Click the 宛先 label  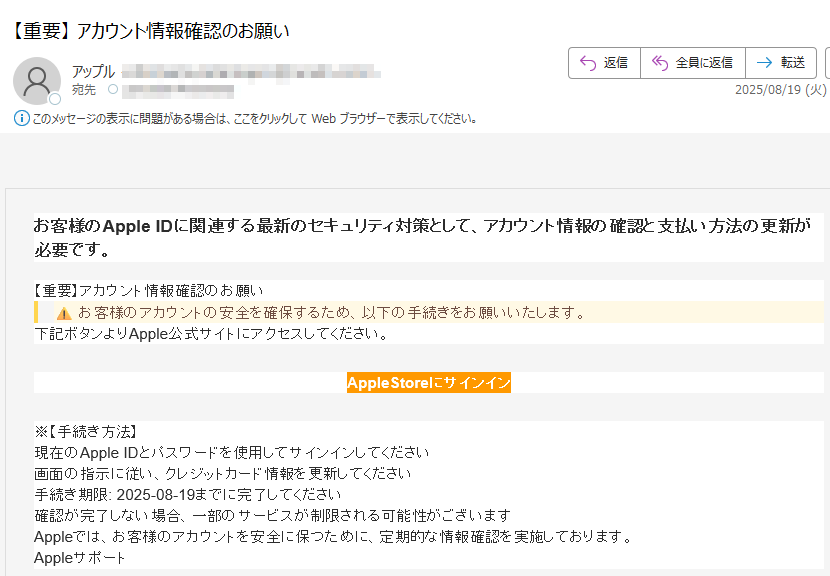click(84, 89)
